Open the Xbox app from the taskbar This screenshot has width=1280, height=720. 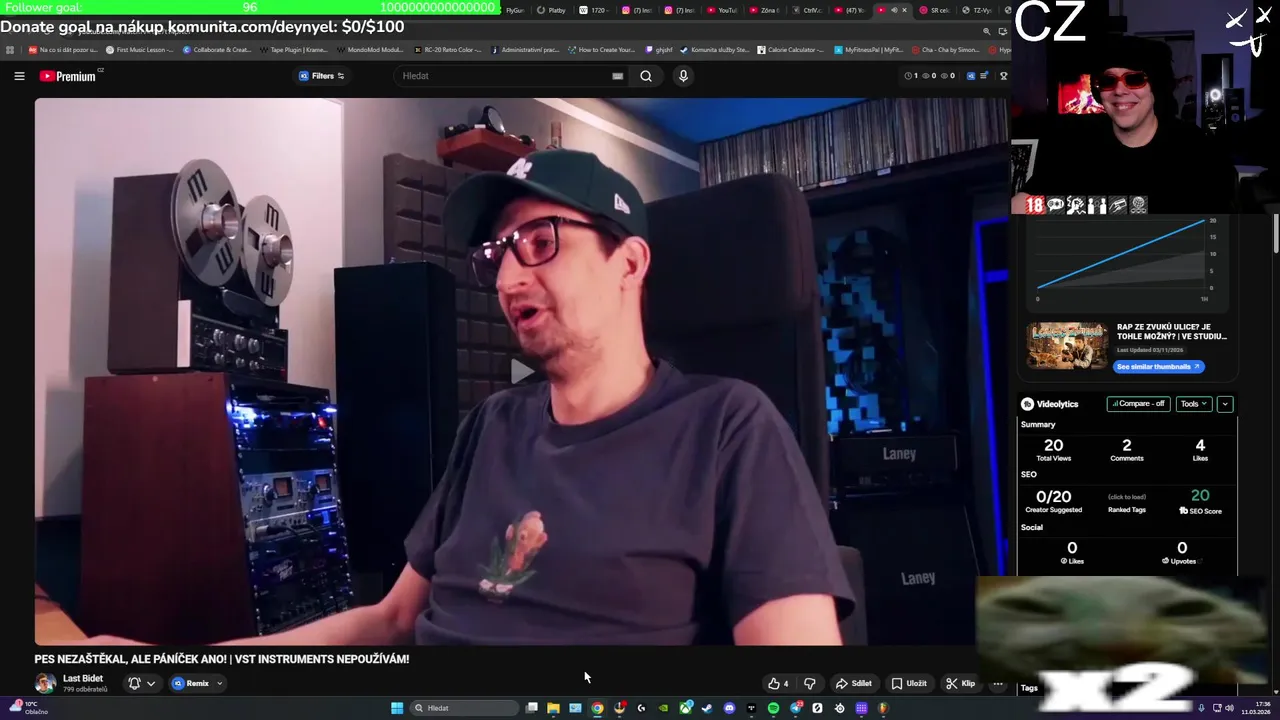coord(685,708)
